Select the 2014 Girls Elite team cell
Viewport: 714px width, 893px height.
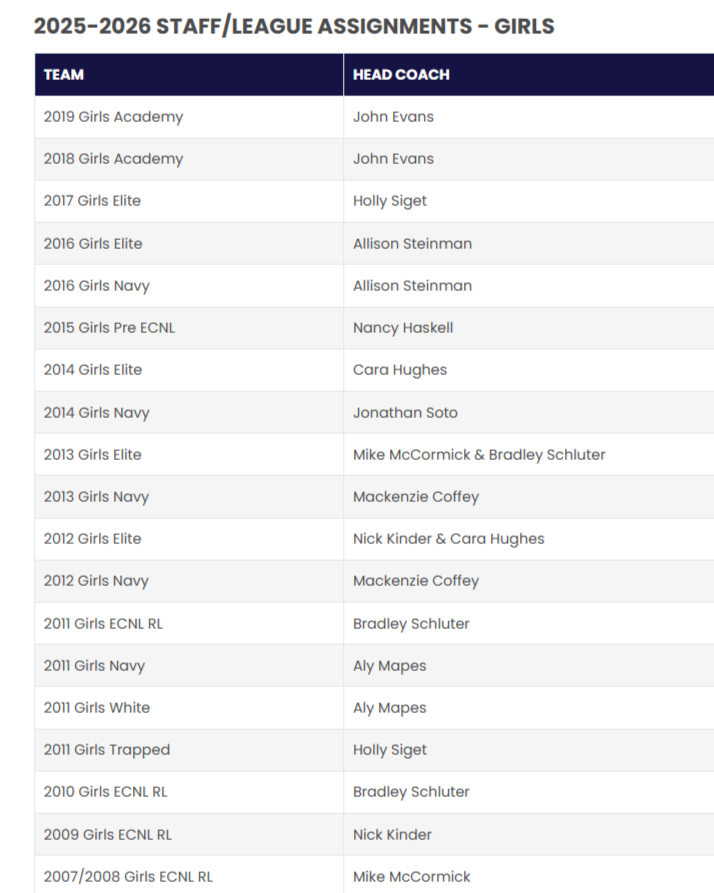tap(189, 370)
